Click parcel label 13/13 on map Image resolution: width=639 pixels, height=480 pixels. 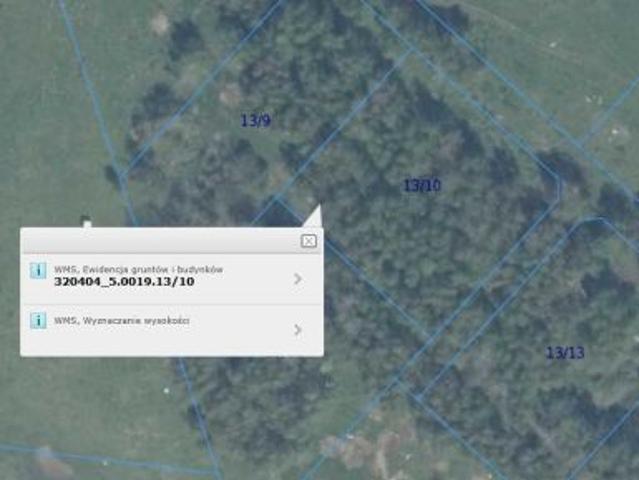(x=565, y=352)
